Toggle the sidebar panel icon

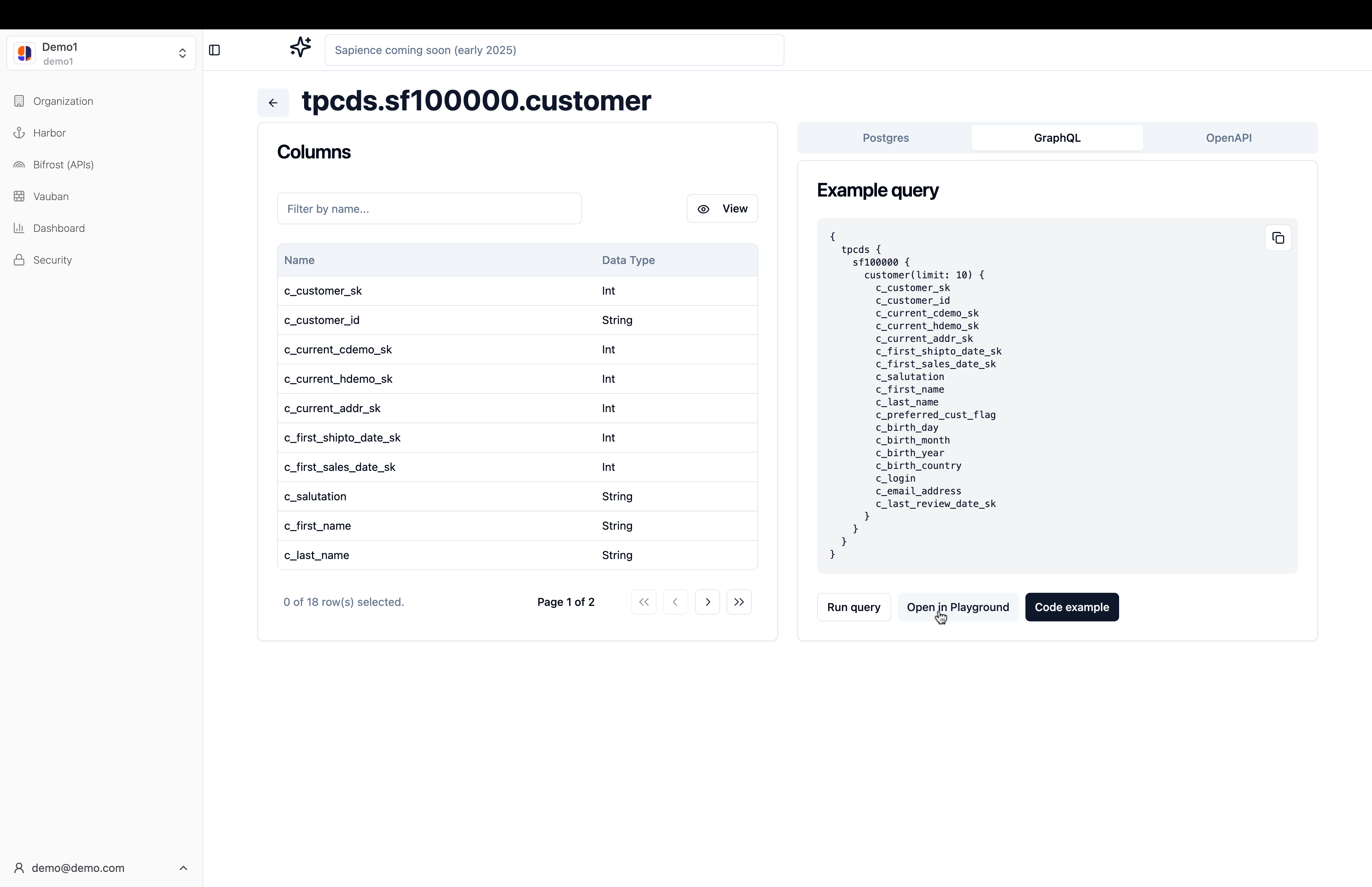pyautogui.click(x=214, y=50)
